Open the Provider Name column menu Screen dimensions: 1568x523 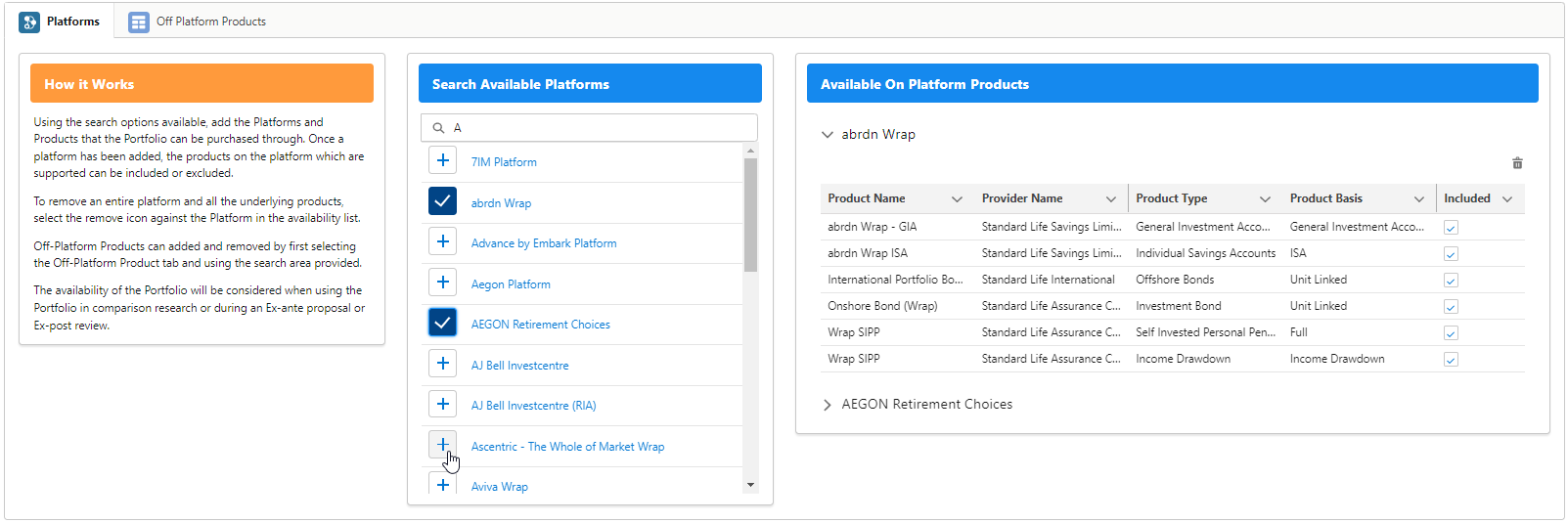pos(1111,199)
